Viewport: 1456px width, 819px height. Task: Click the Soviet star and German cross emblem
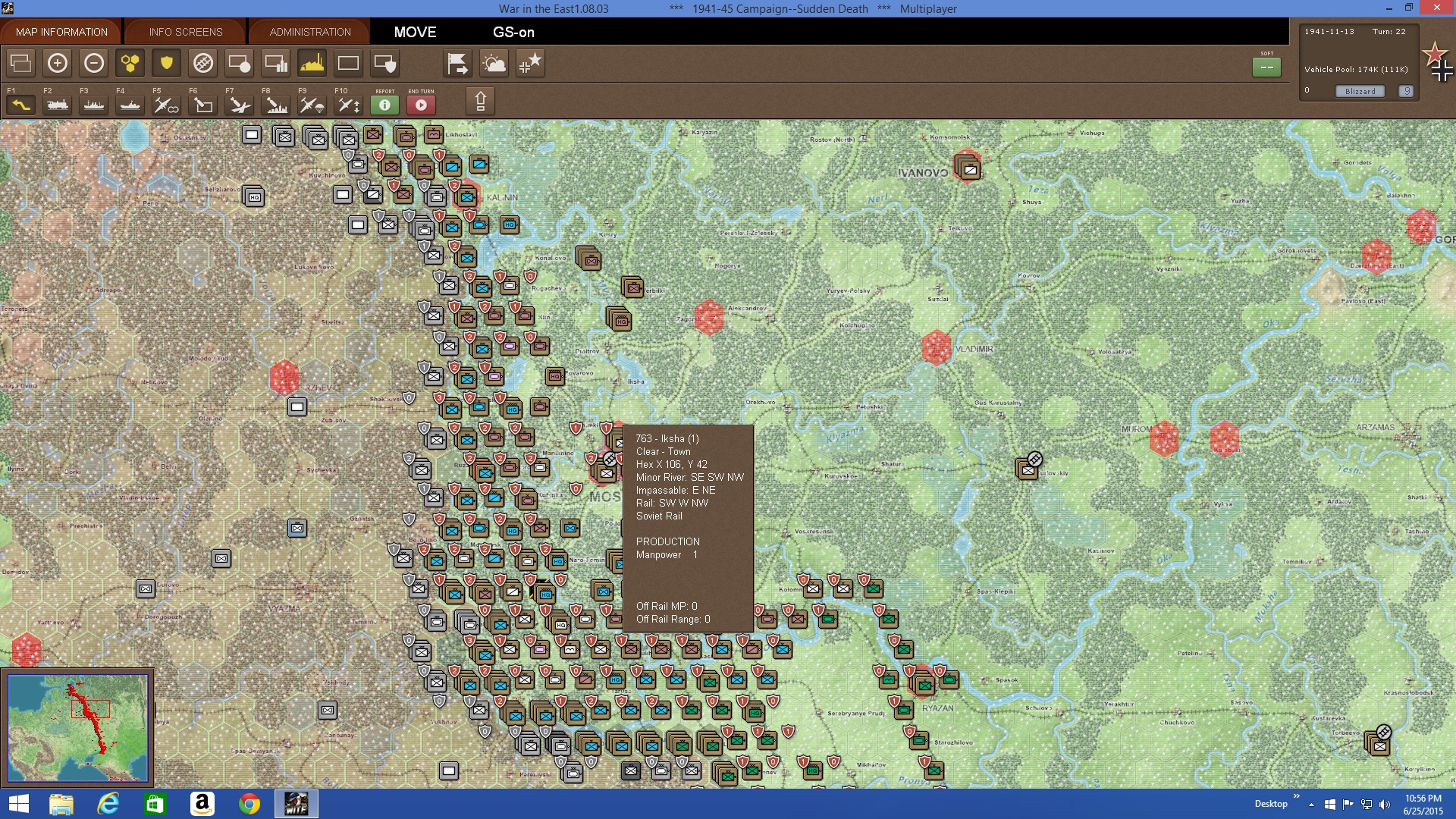coord(1437,62)
